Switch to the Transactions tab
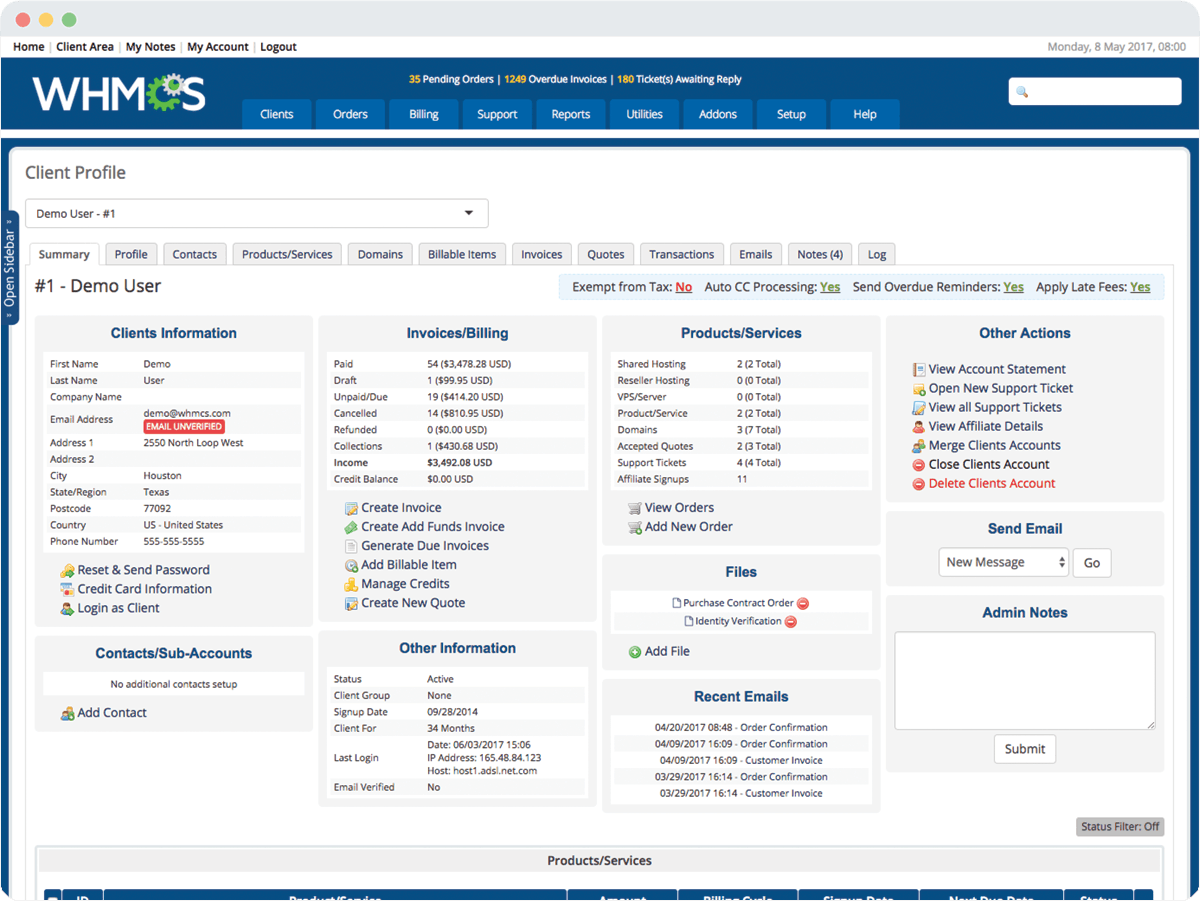 [682, 255]
